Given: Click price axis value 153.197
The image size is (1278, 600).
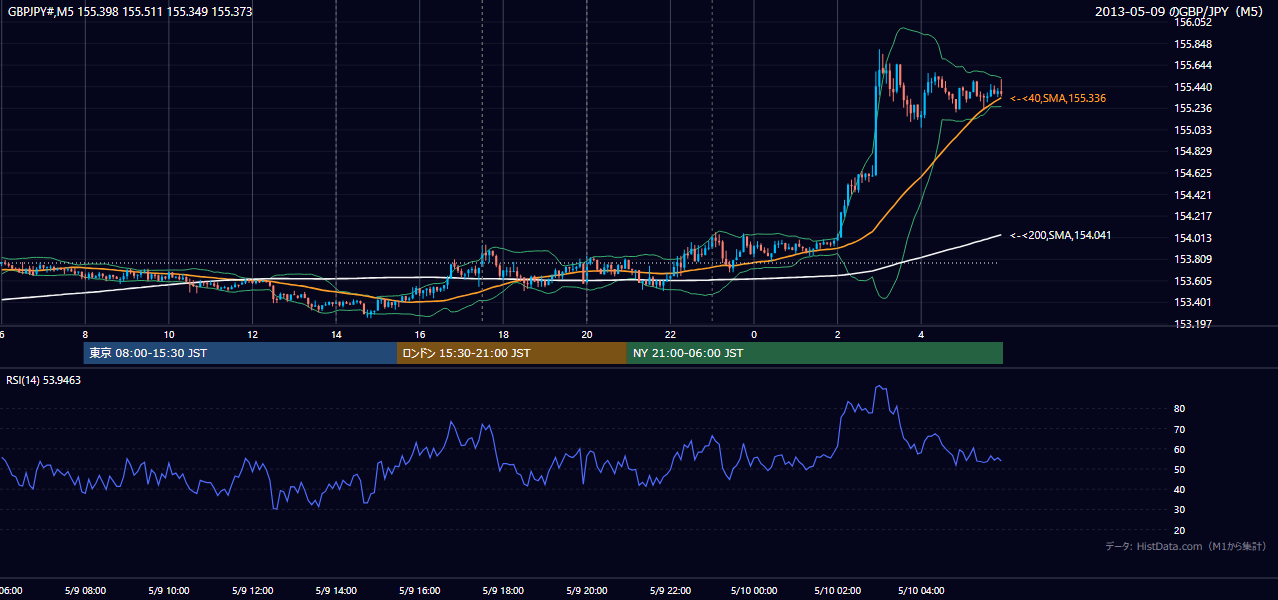Looking at the screenshot, I should 1194,324.
